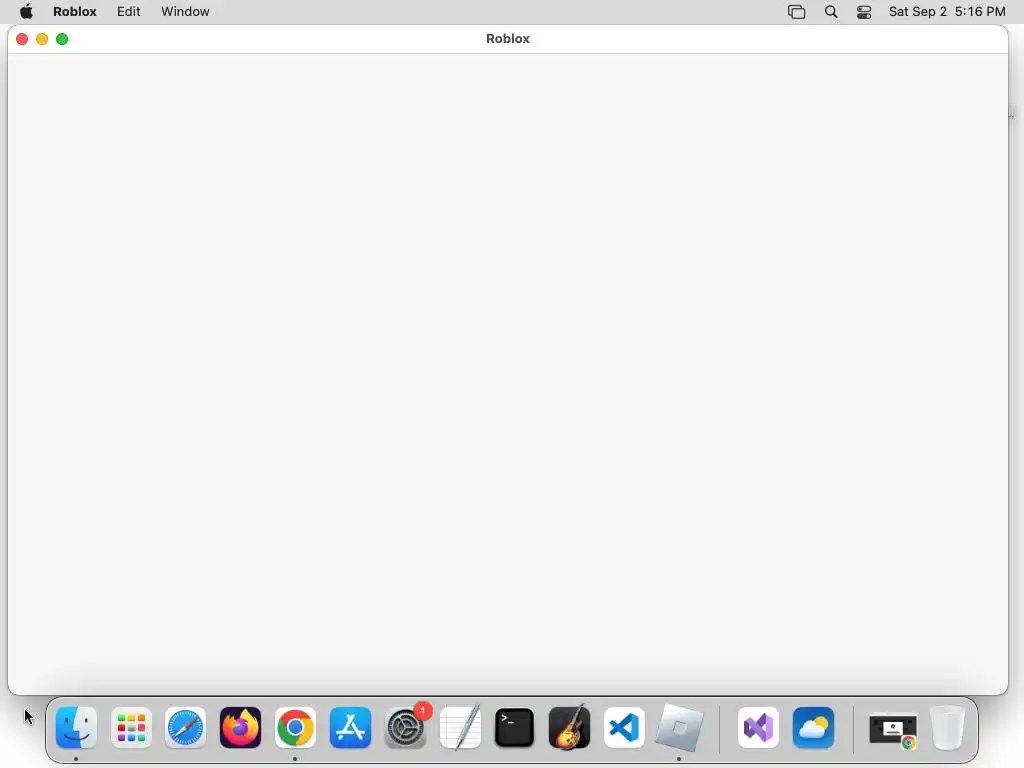This screenshot has width=1024, height=768.
Task: Click the Roblox icon in the Dock
Action: click(x=679, y=728)
